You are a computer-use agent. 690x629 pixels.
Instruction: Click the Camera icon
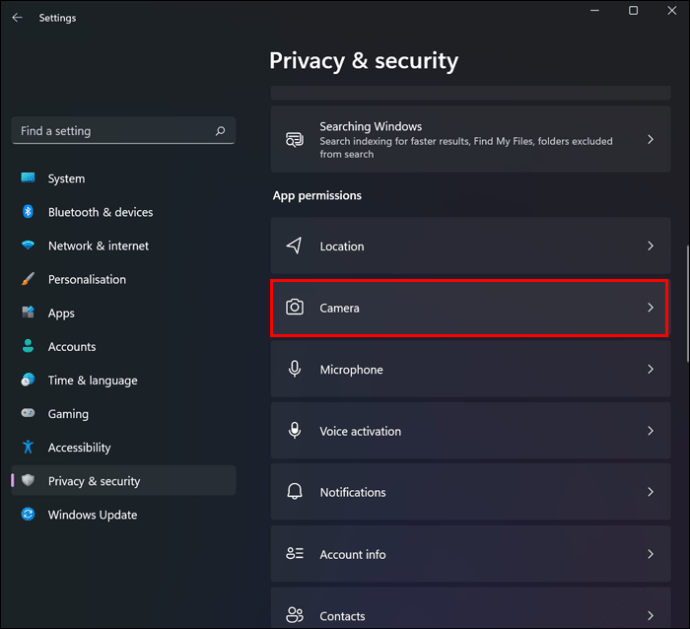click(295, 307)
